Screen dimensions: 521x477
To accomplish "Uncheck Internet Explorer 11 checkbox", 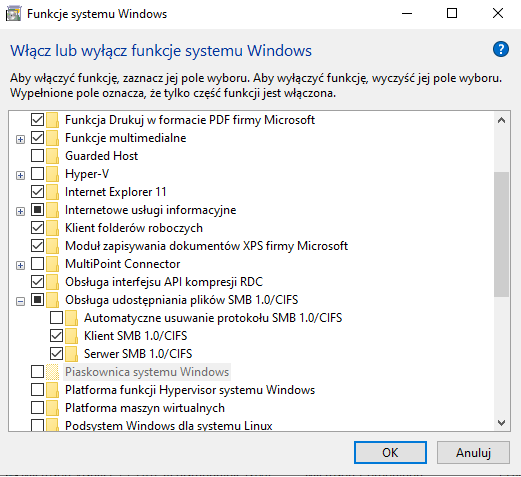I will (37, 192).
